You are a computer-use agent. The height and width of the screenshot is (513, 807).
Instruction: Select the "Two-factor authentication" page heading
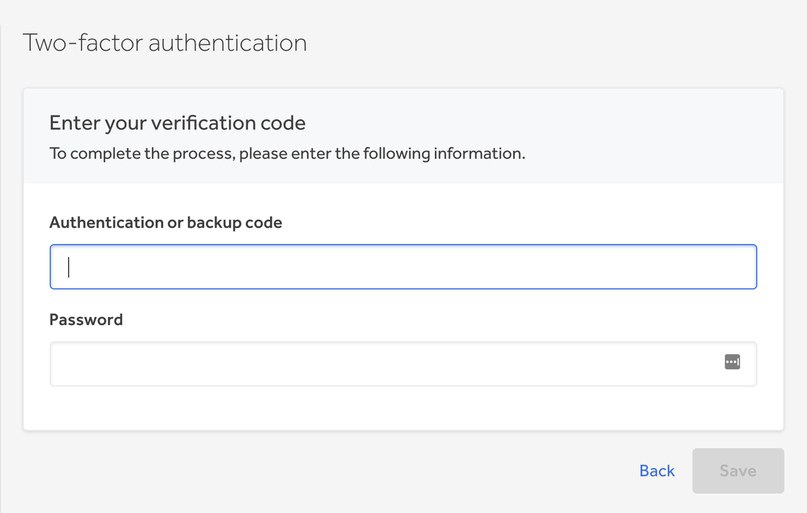pos(164,43)
